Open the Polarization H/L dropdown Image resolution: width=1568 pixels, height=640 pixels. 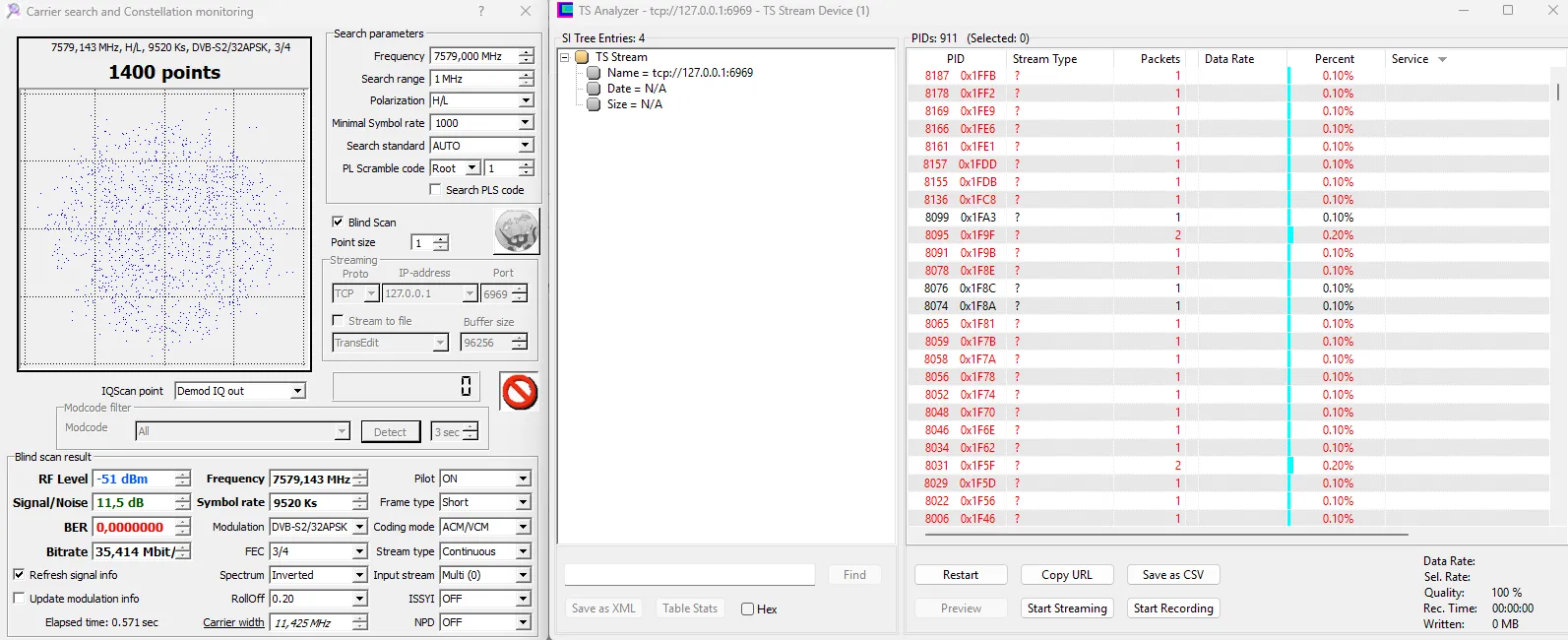pyautogui.click(x=525, y=100)
